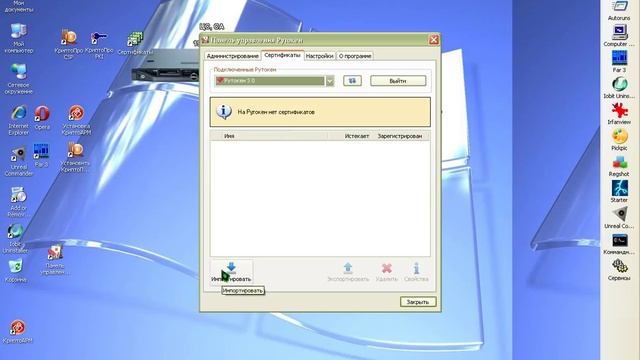Launch Командная строка from side panel

[x=619, y=244]
